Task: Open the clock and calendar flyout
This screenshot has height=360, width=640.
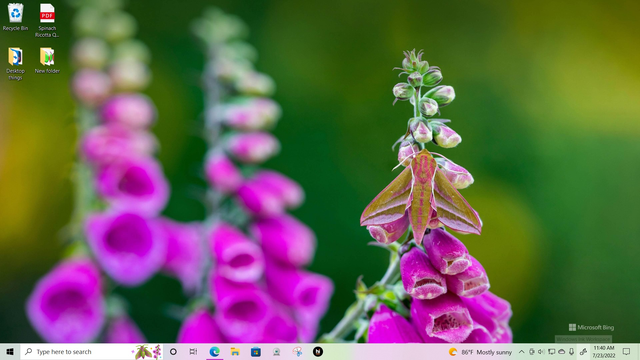Action: coord(604,351)
